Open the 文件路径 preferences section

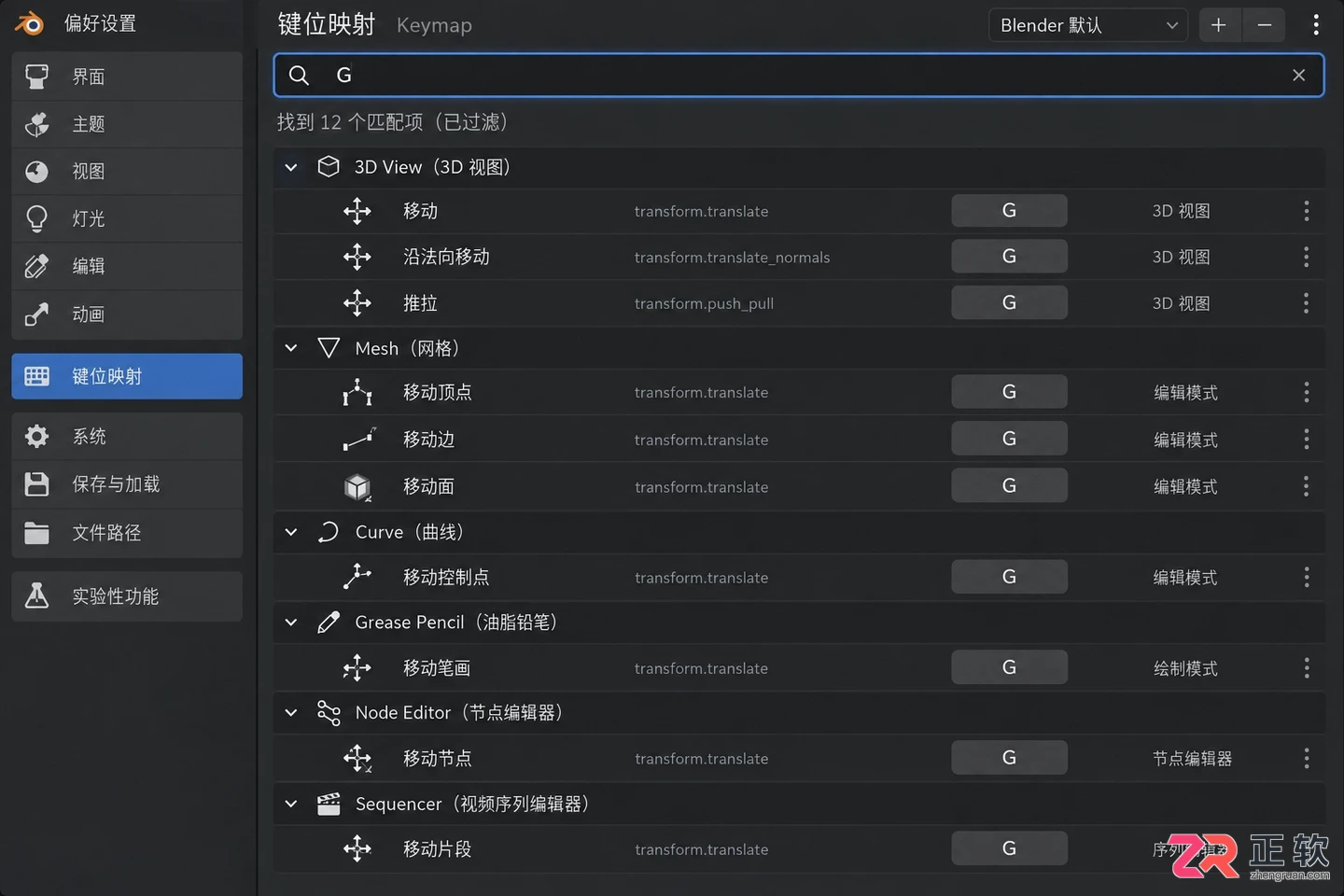127,533
